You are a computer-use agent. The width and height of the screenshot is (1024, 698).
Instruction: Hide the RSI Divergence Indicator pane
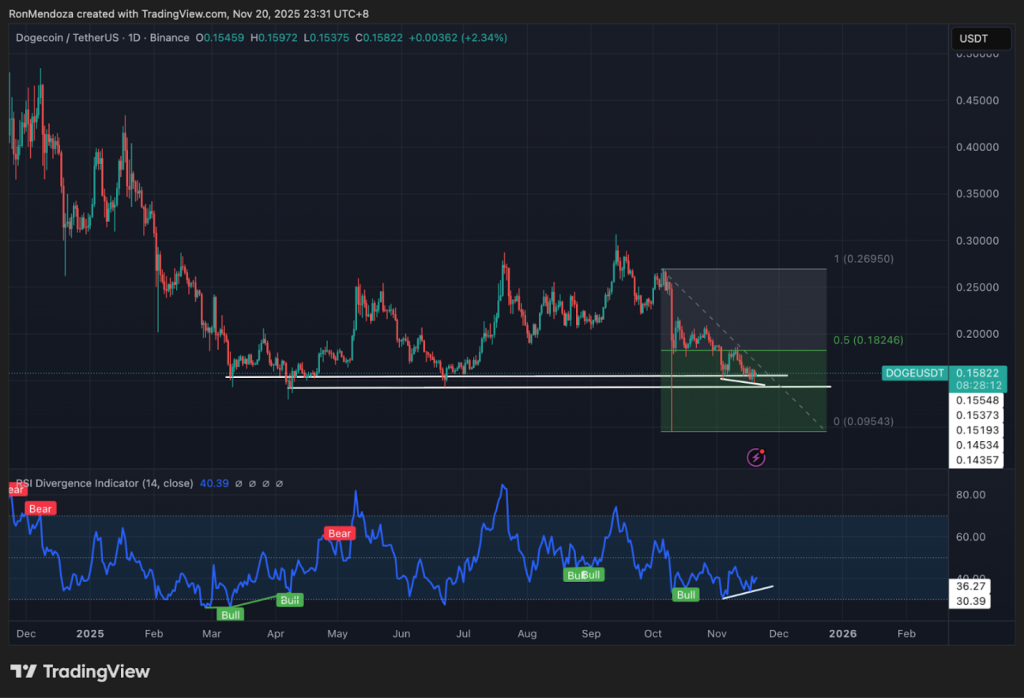tap(238, 483)
